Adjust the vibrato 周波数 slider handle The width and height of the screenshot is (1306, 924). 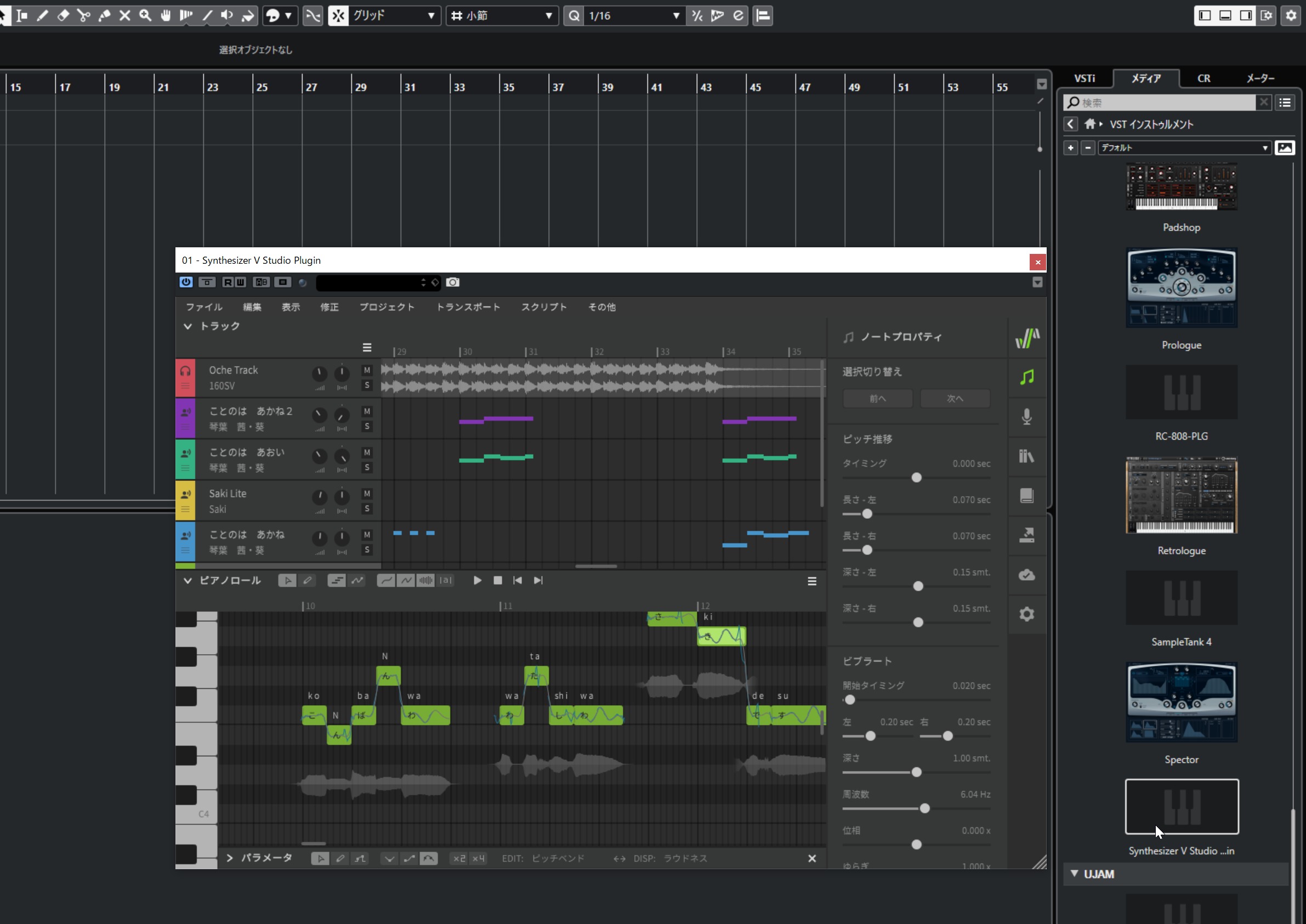click(924, 808)
